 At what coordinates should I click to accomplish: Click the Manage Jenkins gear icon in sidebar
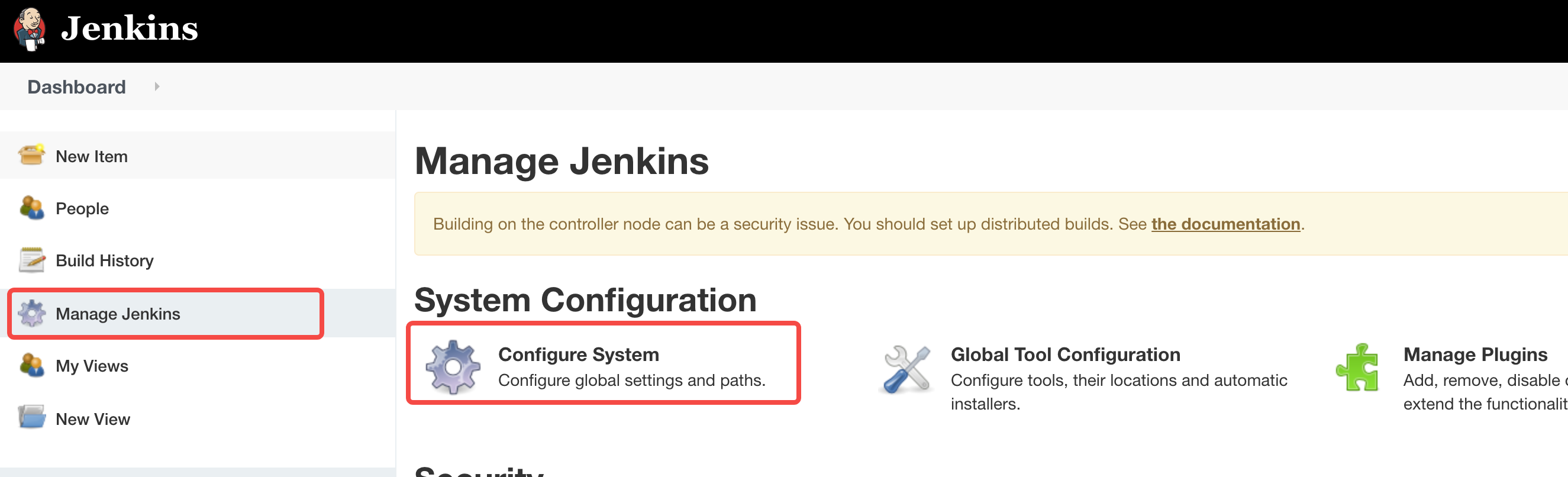click(x=31, y=313)
